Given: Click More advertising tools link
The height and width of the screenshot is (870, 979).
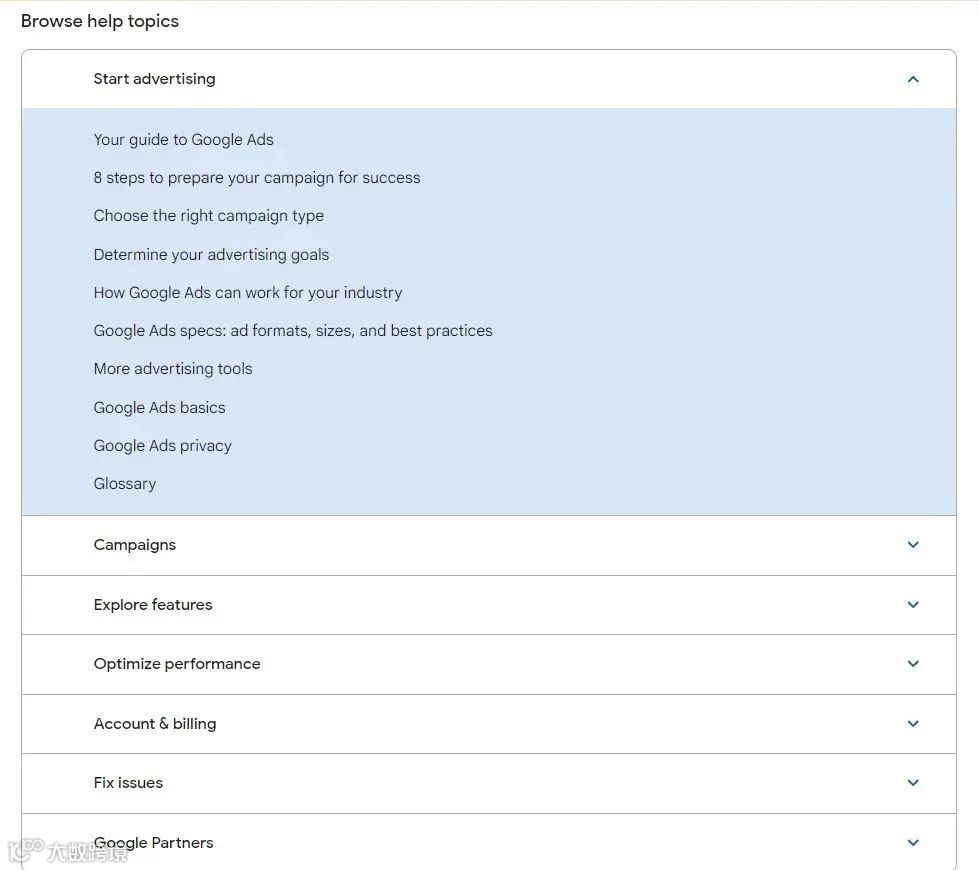Looking at the screenshot, I should pos(173,369).
